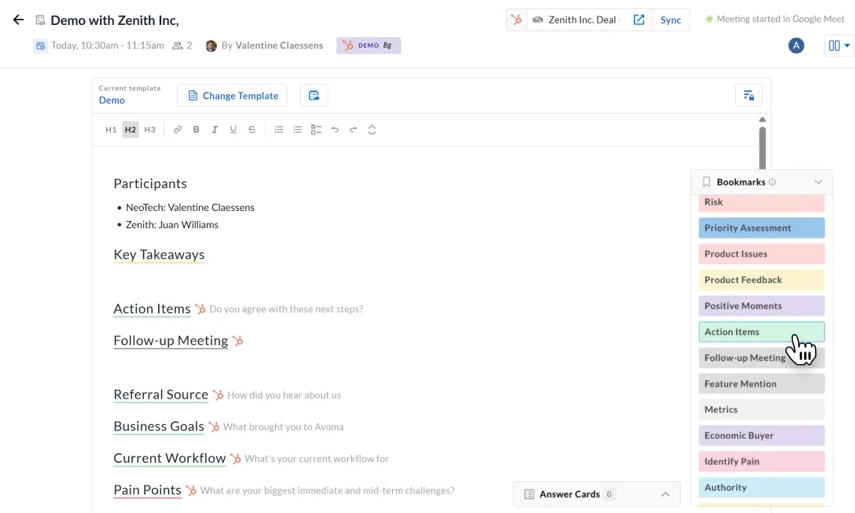This screenshot has height=513, width=855.
Task: Toggle italic formatting
Action: pyautogui.click(x=214, y=129)
